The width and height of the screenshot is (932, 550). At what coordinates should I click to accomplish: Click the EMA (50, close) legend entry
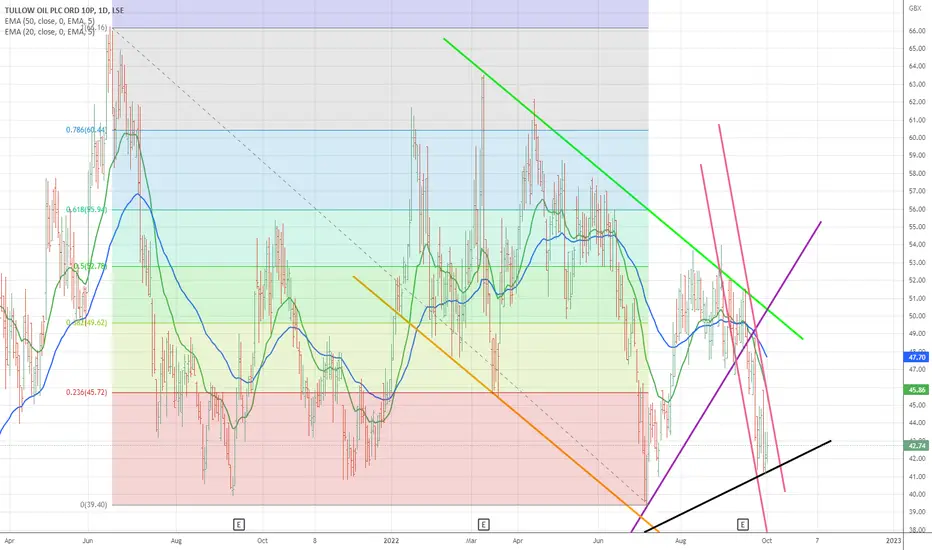pyautogui.click(x=49, y=21)
